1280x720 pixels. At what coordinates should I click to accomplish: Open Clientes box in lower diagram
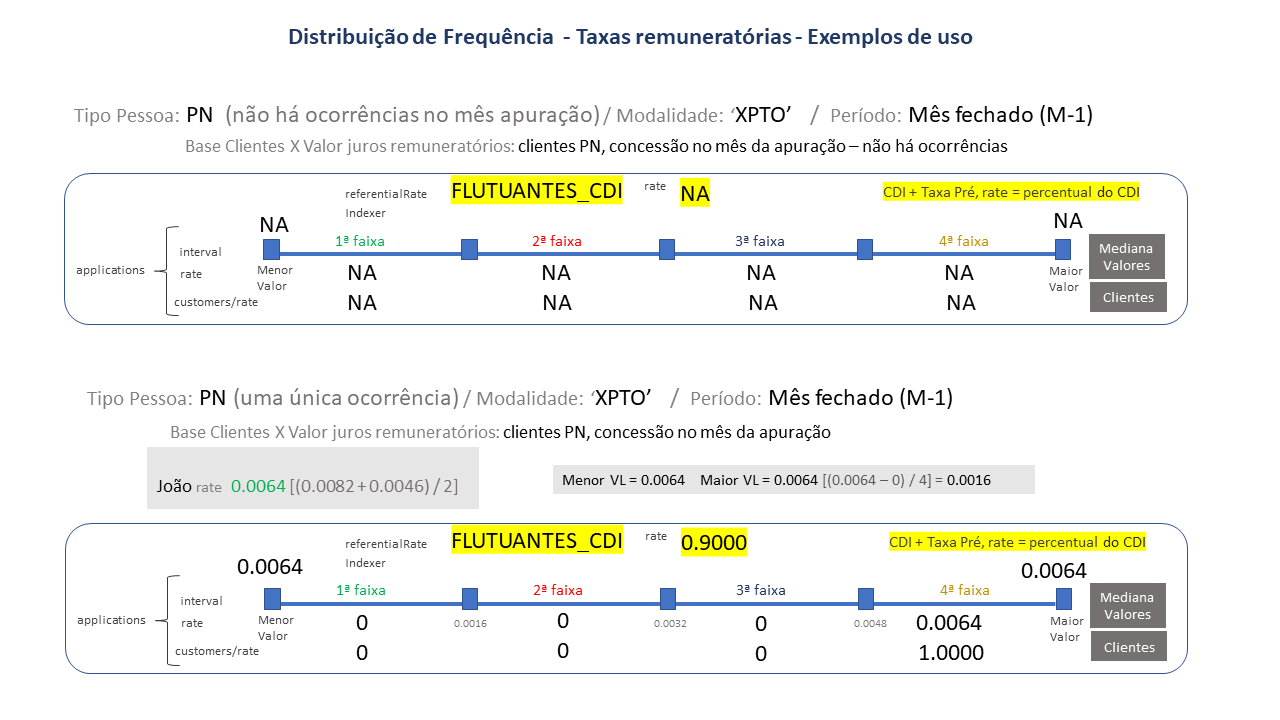(x=1127, y=647)
